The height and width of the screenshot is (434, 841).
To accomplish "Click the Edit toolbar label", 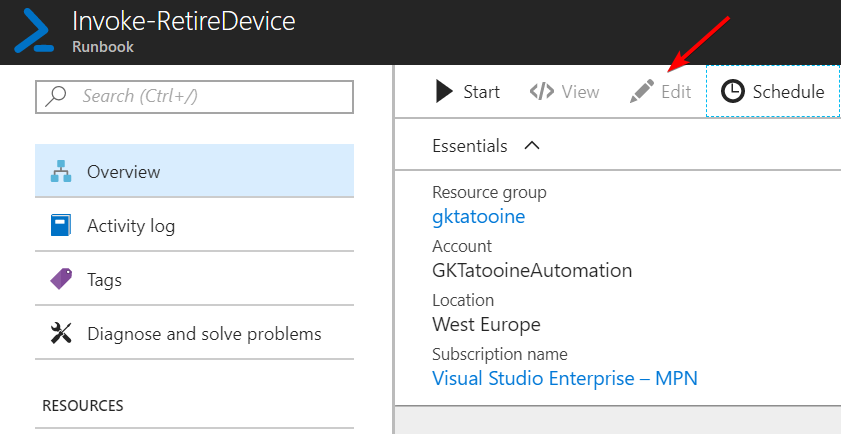I will [676, 92].
